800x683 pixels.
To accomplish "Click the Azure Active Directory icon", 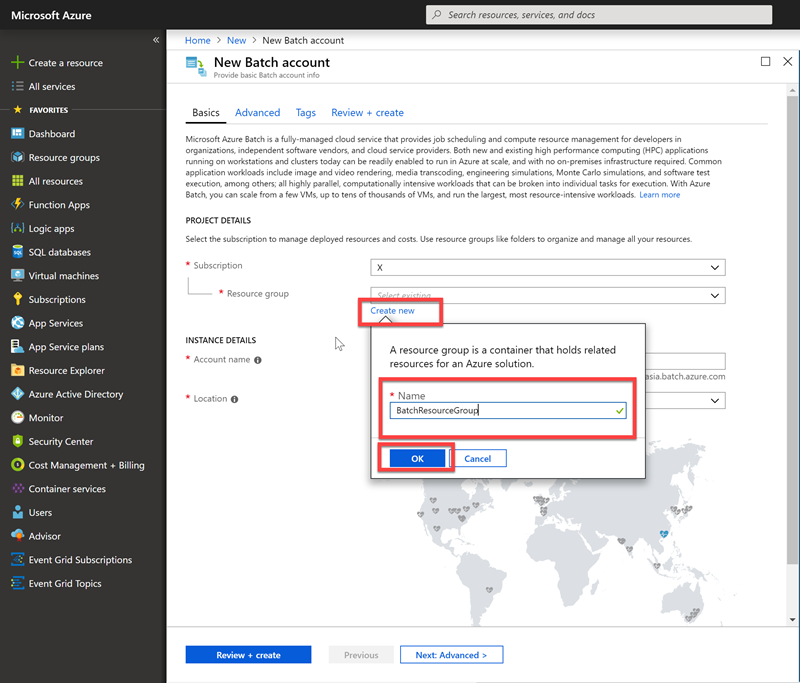I will 17,394.
